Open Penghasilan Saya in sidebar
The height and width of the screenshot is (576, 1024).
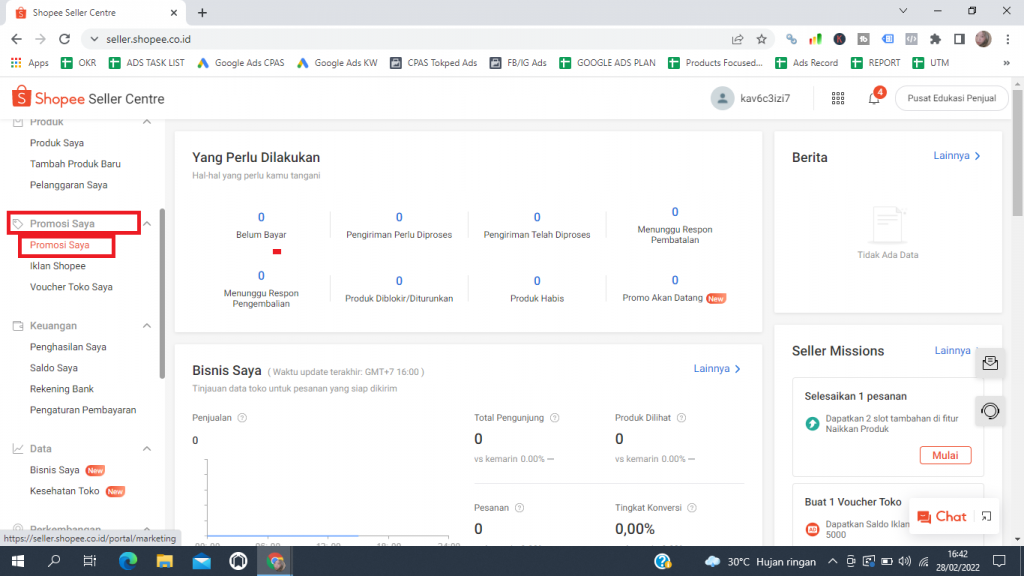point(68,347)
